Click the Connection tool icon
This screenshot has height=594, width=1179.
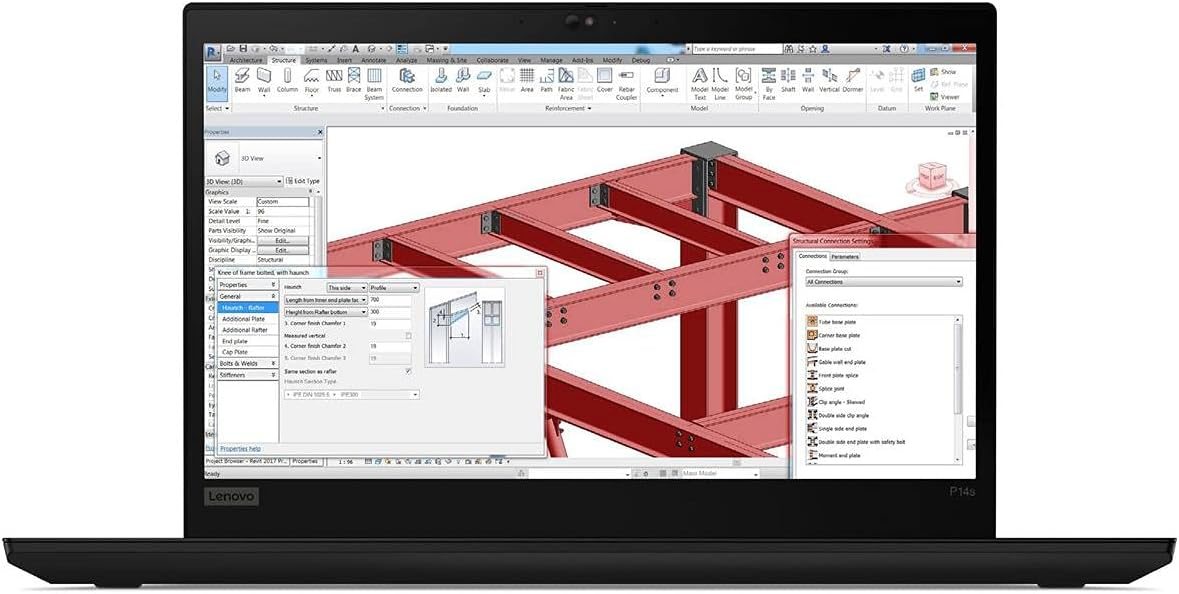click(407, 80)
